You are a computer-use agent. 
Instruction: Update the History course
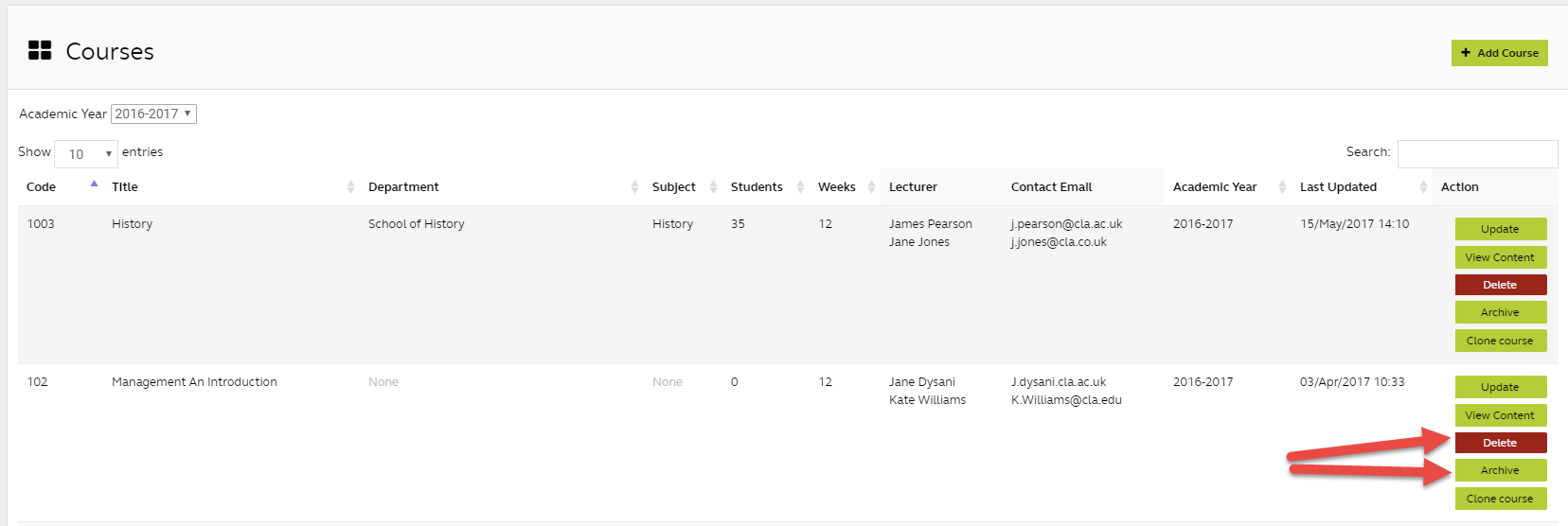pos(1500,229)
